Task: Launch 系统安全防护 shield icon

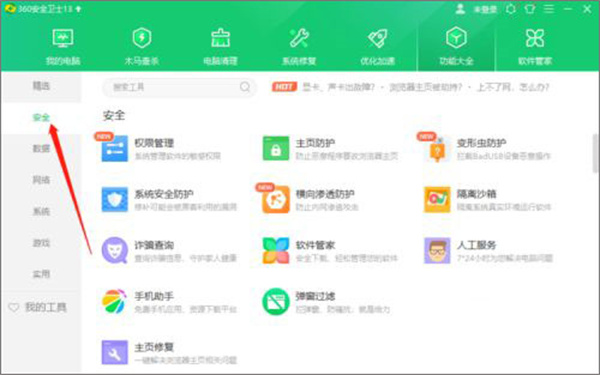Action: pos(114,199)
